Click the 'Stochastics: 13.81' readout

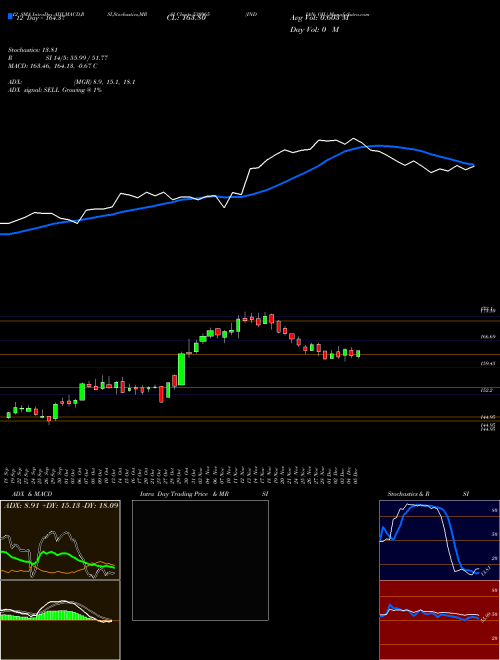pyautogui.click(x=32, y=50)
